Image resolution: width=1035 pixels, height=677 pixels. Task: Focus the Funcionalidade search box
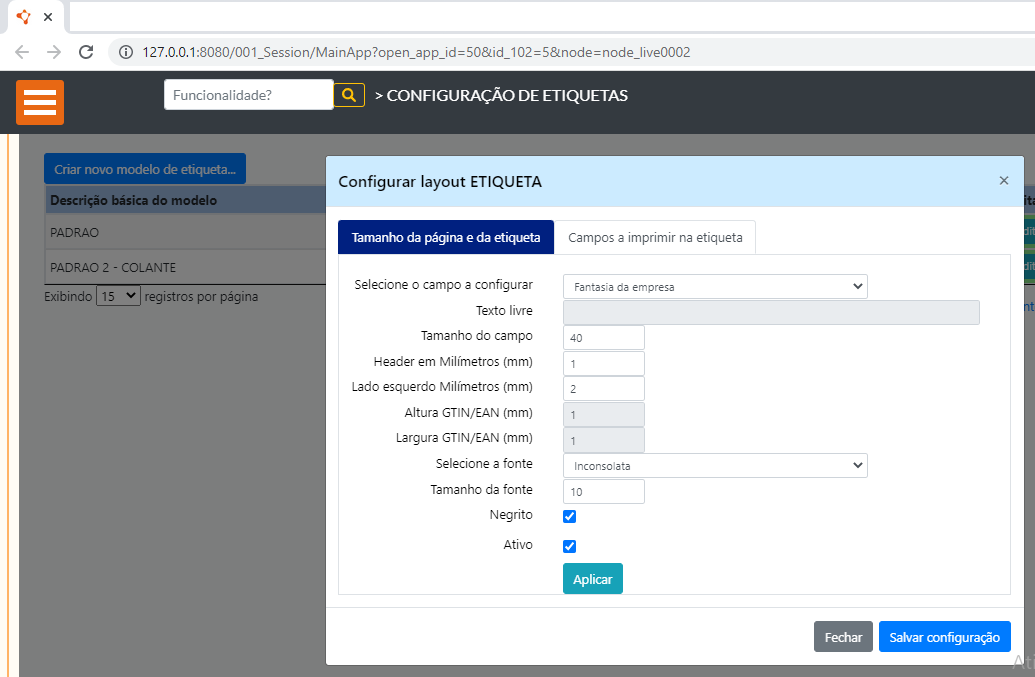(x=248, y=95)
